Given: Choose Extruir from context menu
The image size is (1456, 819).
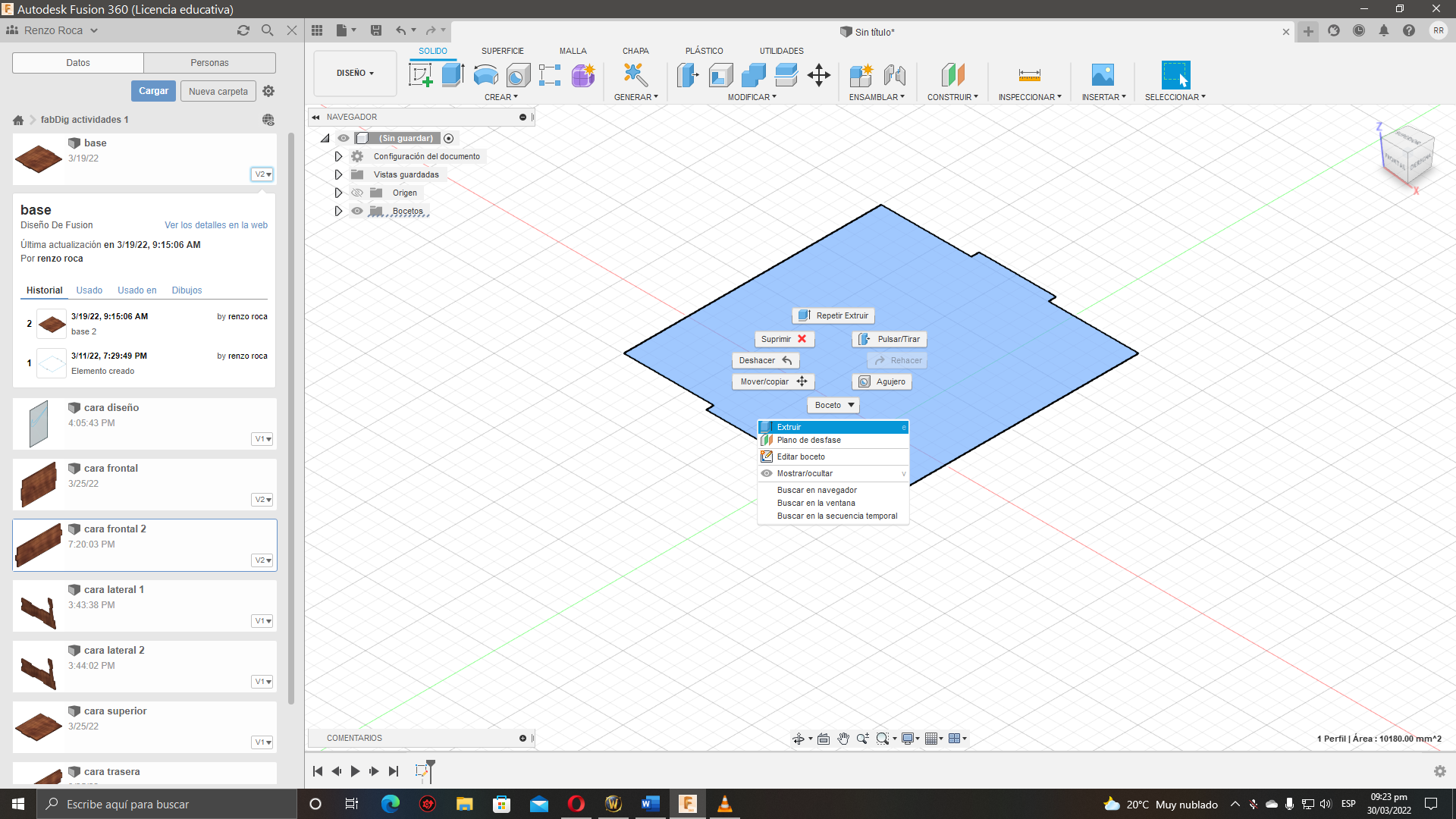Looking at the screenshot, I should tap(833, 427).
